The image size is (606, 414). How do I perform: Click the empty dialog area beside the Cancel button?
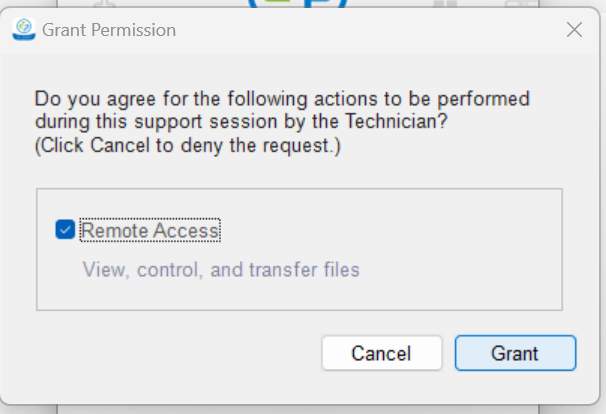(x=178, y=353)
